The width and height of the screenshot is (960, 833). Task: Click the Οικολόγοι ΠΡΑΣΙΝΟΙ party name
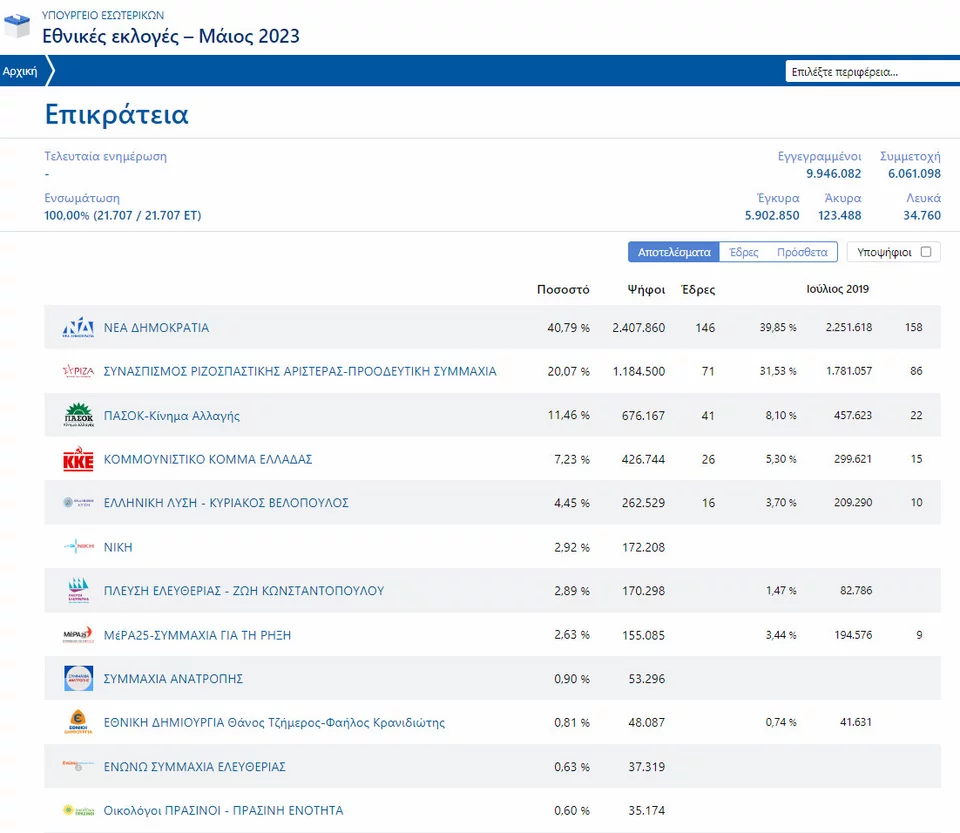click(x=223, y=811)
